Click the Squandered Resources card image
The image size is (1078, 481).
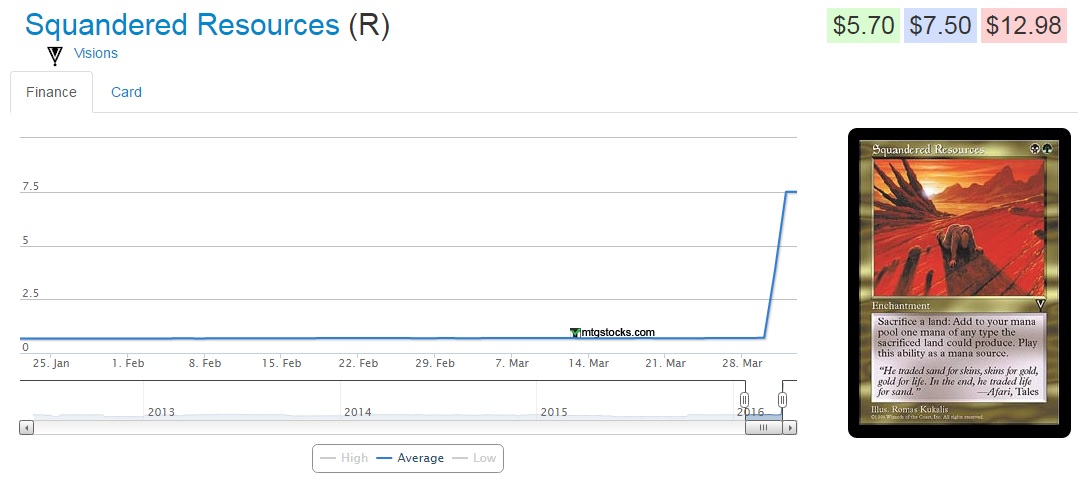click(x=959, y=283)
